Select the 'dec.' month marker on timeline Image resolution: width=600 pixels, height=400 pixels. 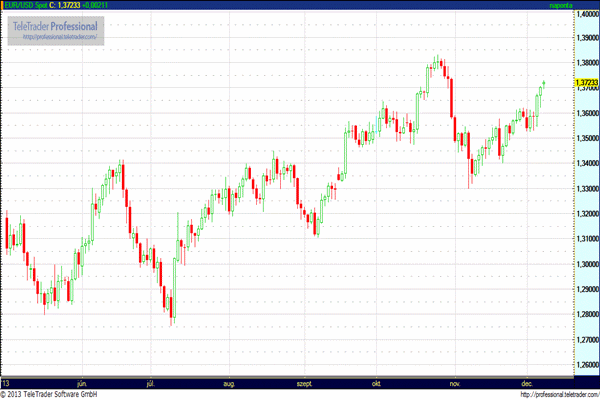527,384
